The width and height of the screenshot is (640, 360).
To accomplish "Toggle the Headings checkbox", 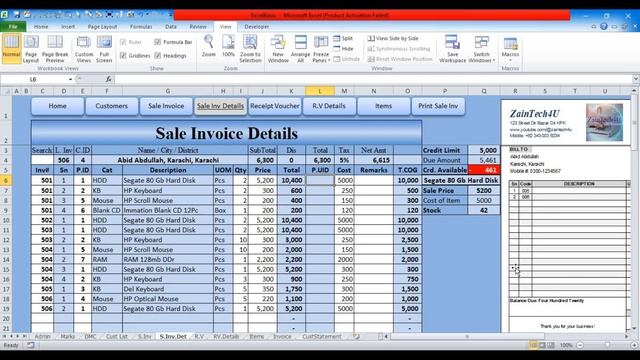I will 158,56.
